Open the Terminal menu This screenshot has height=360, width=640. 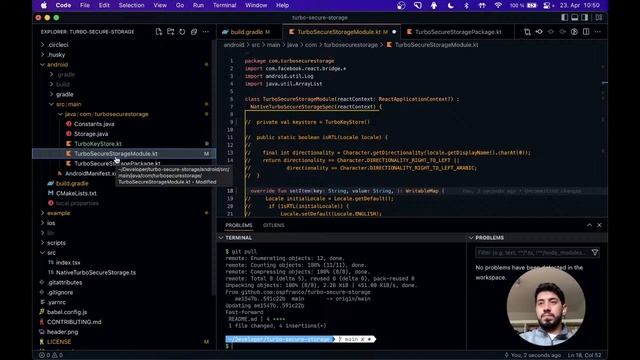coord(224,5)
